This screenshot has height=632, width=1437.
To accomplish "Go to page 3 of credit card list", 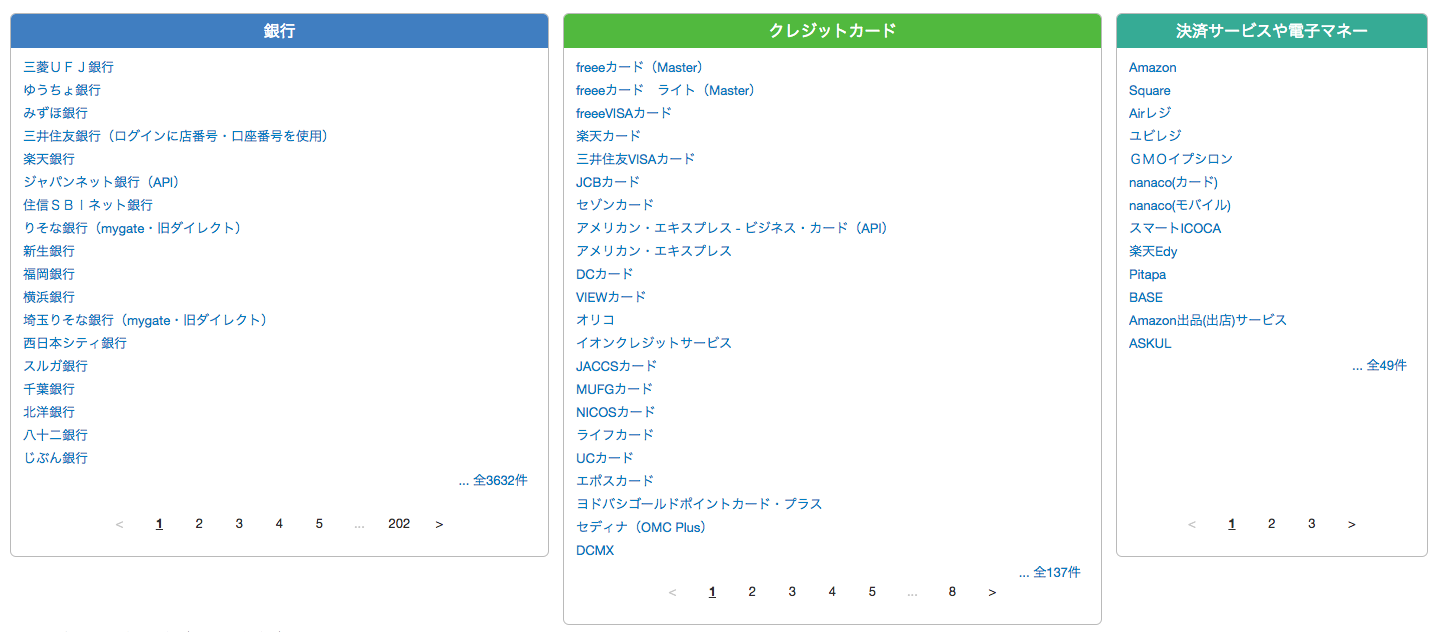I will coord(792,592).
